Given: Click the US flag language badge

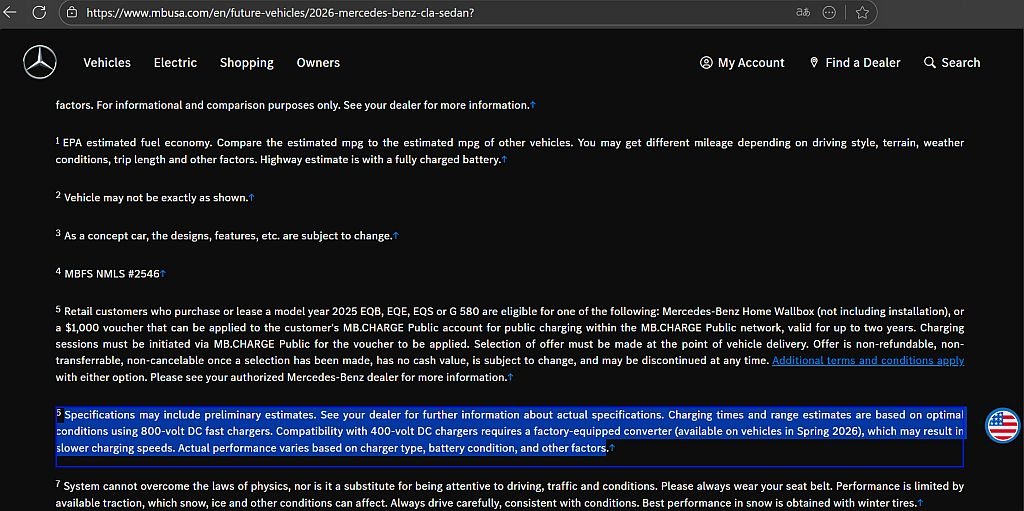Looking at the screenshot, I should [x=1002, y=425].
